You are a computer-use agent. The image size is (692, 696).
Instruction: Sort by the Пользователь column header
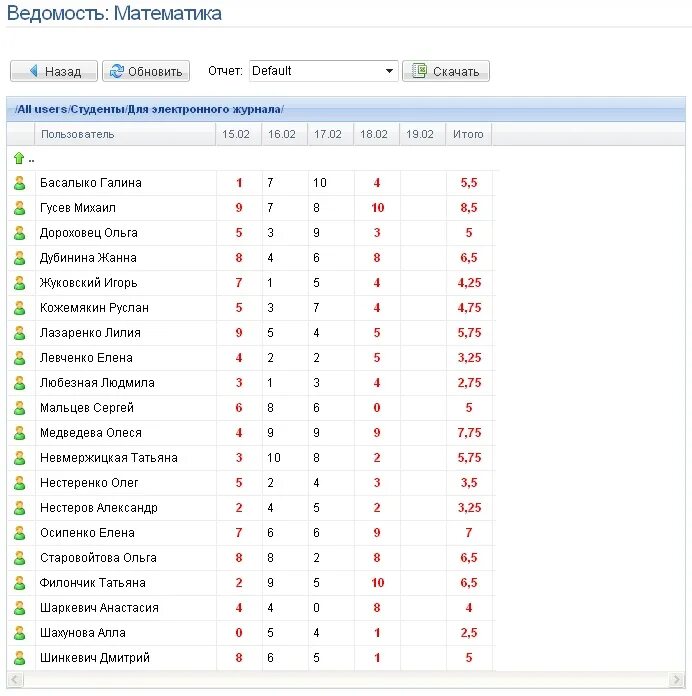pyautogui.click(x=125, y=134)
